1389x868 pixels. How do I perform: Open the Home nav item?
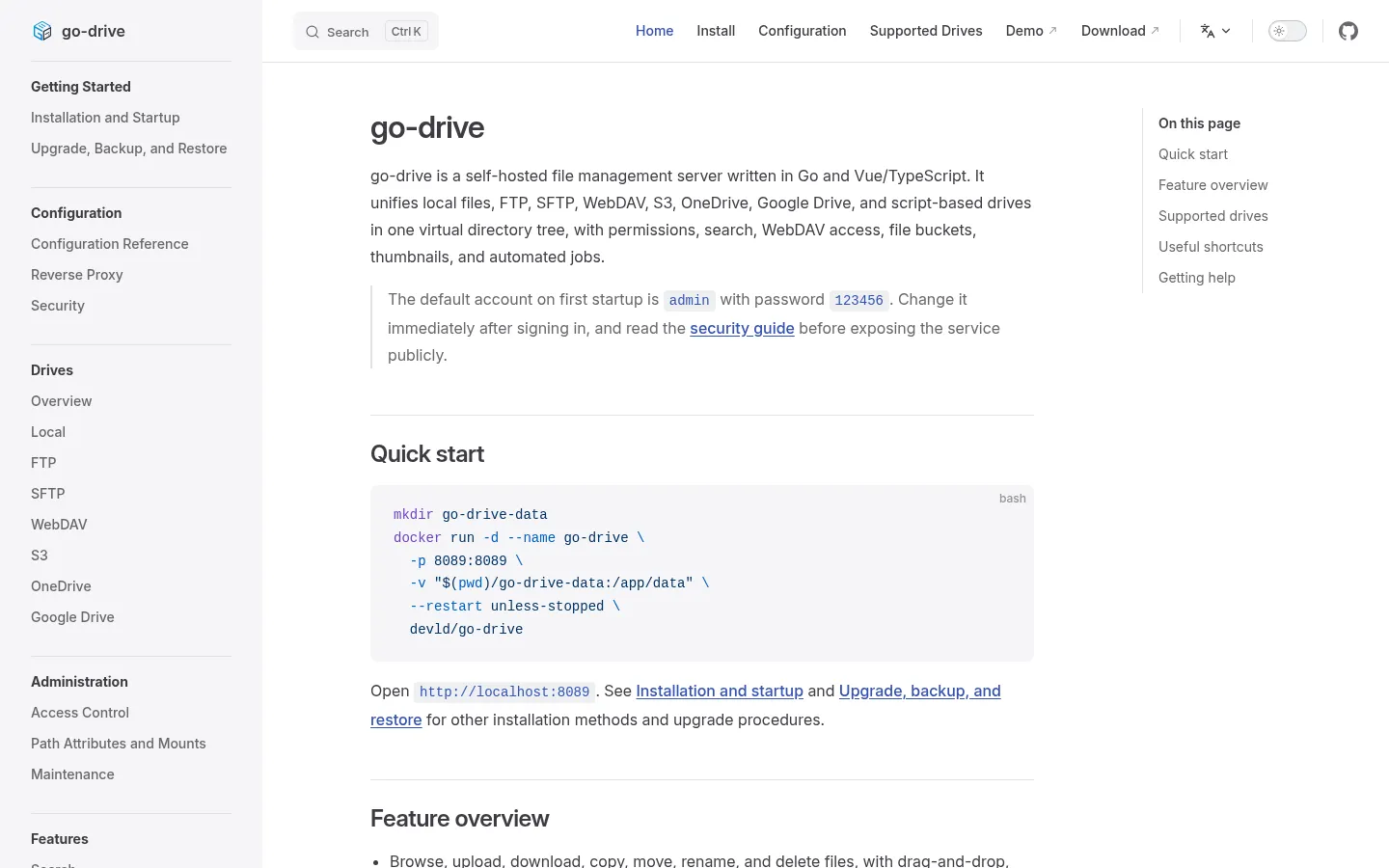(654, 31)
